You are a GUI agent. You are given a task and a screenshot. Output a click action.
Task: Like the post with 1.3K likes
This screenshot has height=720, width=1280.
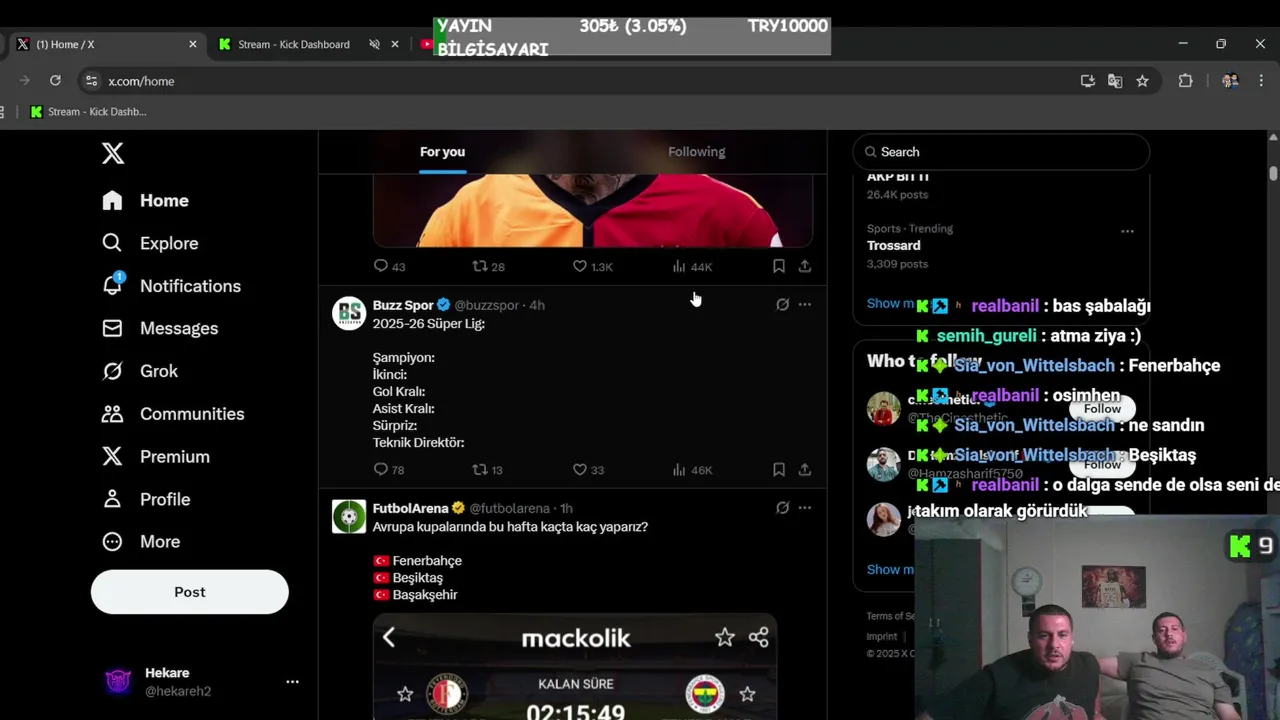point(592,266)
